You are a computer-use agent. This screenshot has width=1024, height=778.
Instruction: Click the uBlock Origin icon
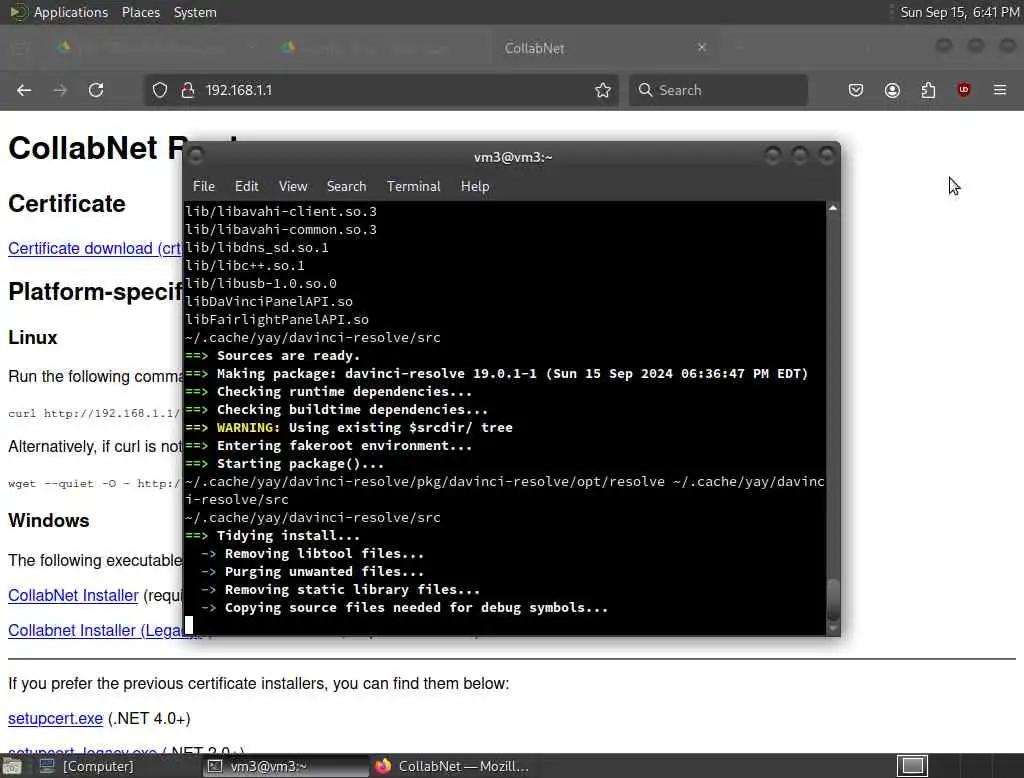[x=964, y=90]
